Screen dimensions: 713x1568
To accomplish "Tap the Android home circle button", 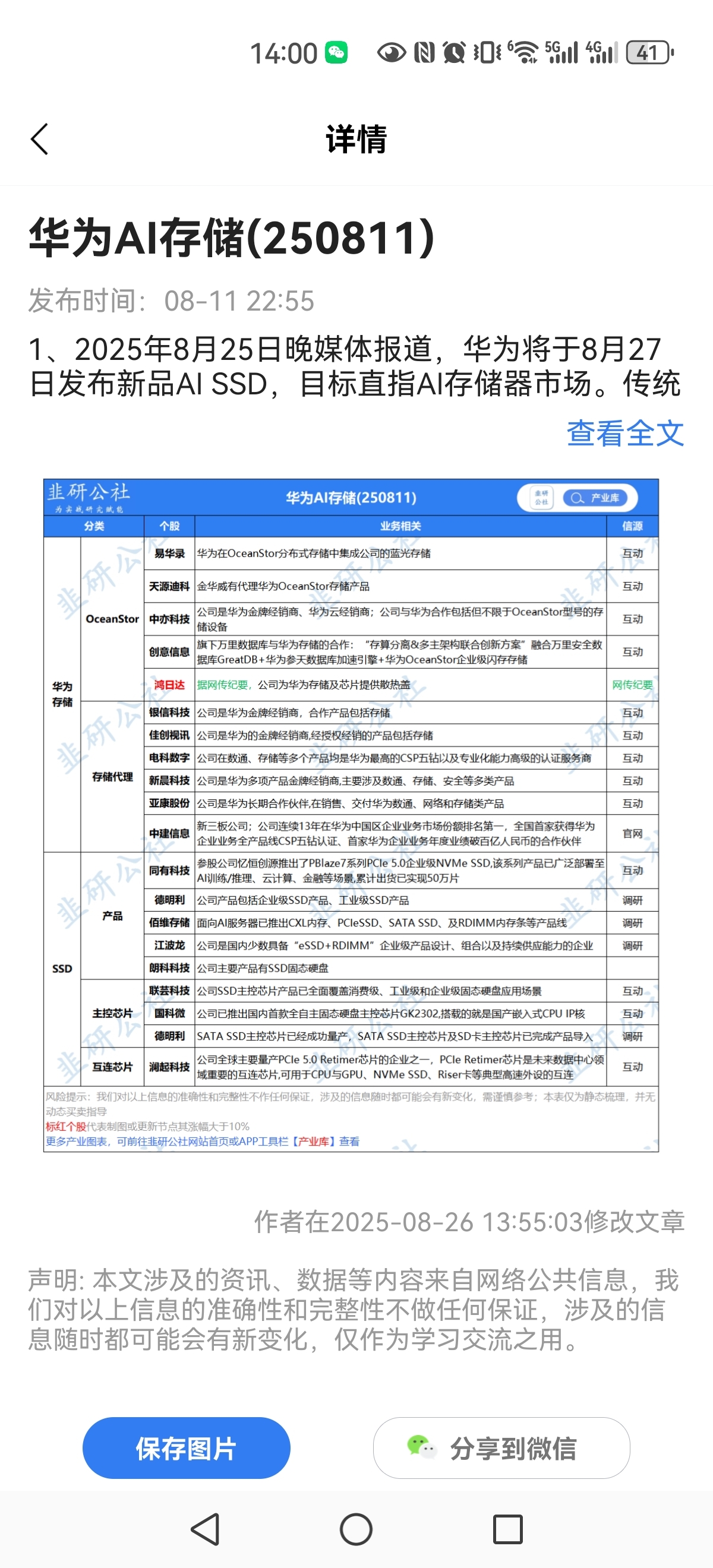I will [x=356, y=1529].
